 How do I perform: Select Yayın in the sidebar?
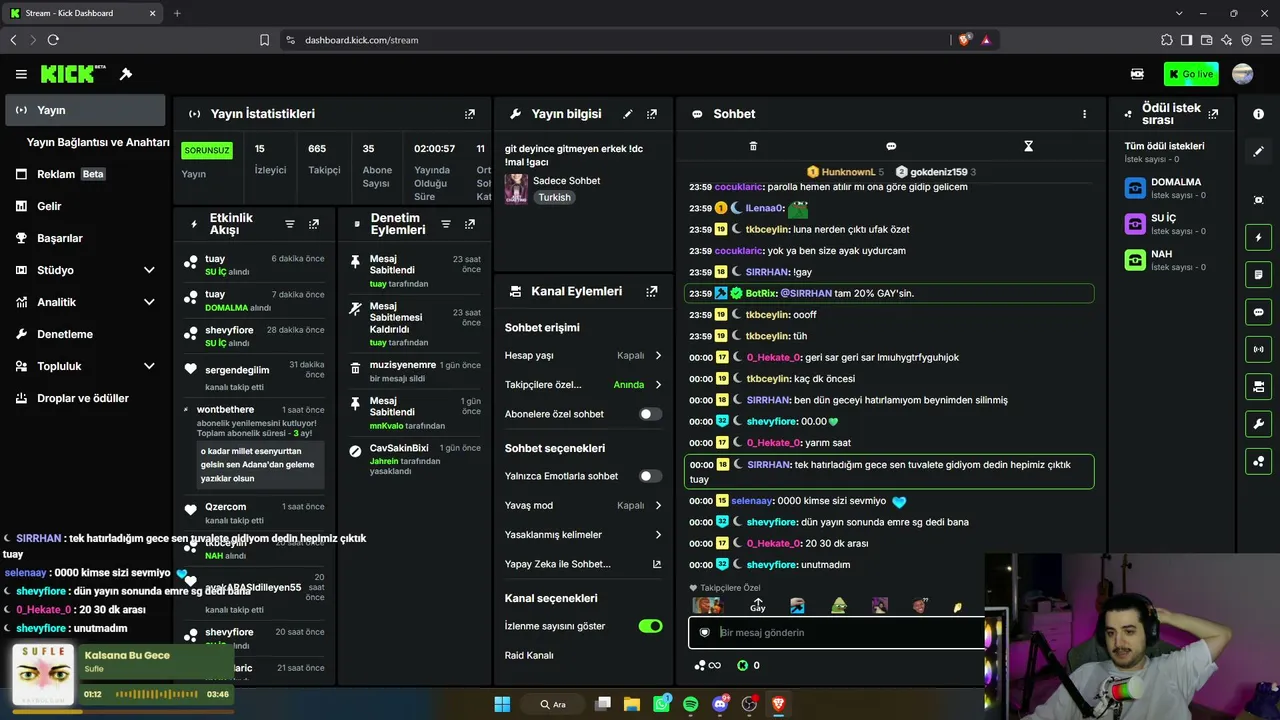pyautogui.click(x=85, y=110)
